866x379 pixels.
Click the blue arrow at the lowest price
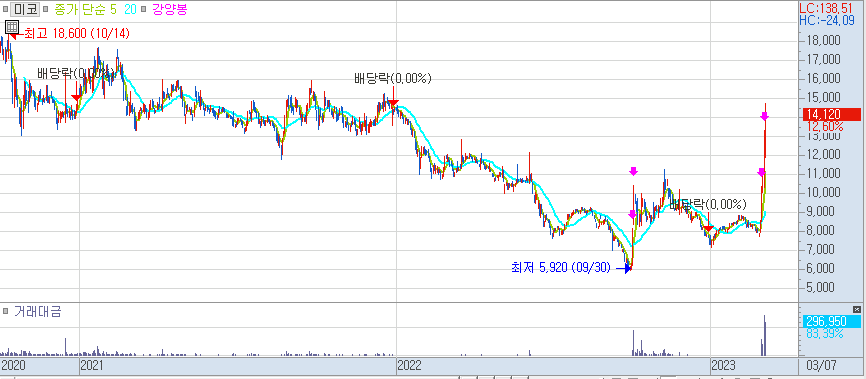pyautogui.click(x=625, y=269)
